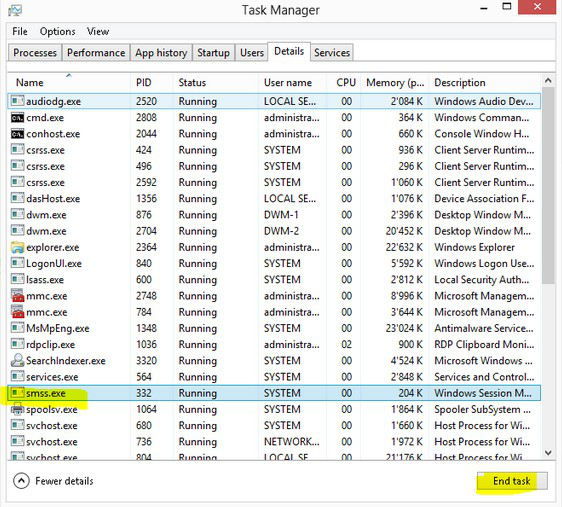This screenshot has height=507, width=562.
Task: Click Spooler SubSystem description cell
Action: tap(482, 409)
